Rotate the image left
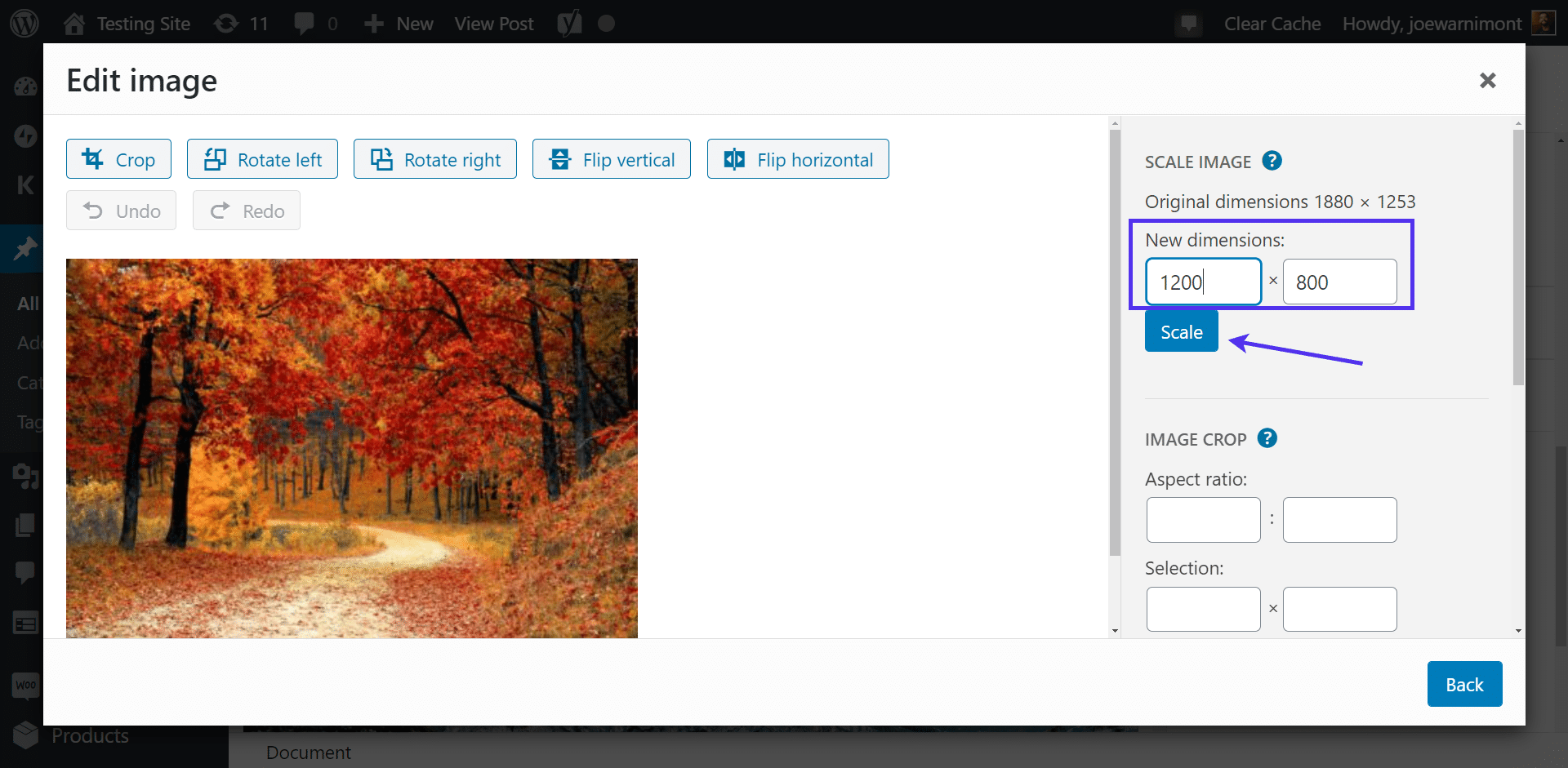Viewport: 1568px width, 768px height. (262, 159)
